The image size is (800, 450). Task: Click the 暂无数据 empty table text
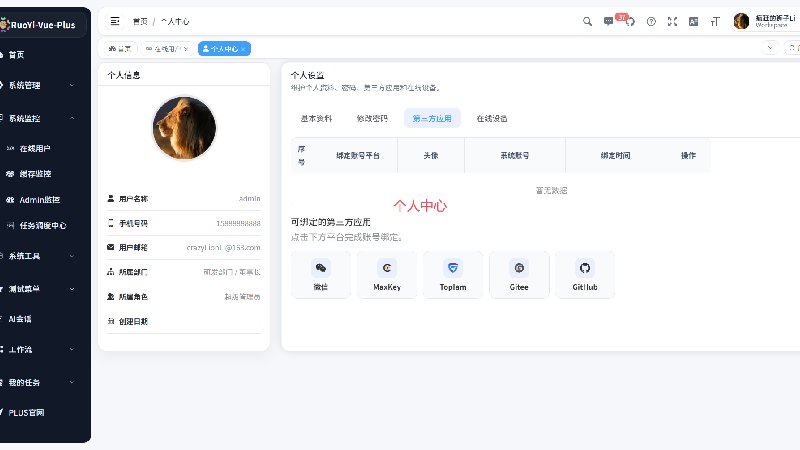tap(552, 190)
